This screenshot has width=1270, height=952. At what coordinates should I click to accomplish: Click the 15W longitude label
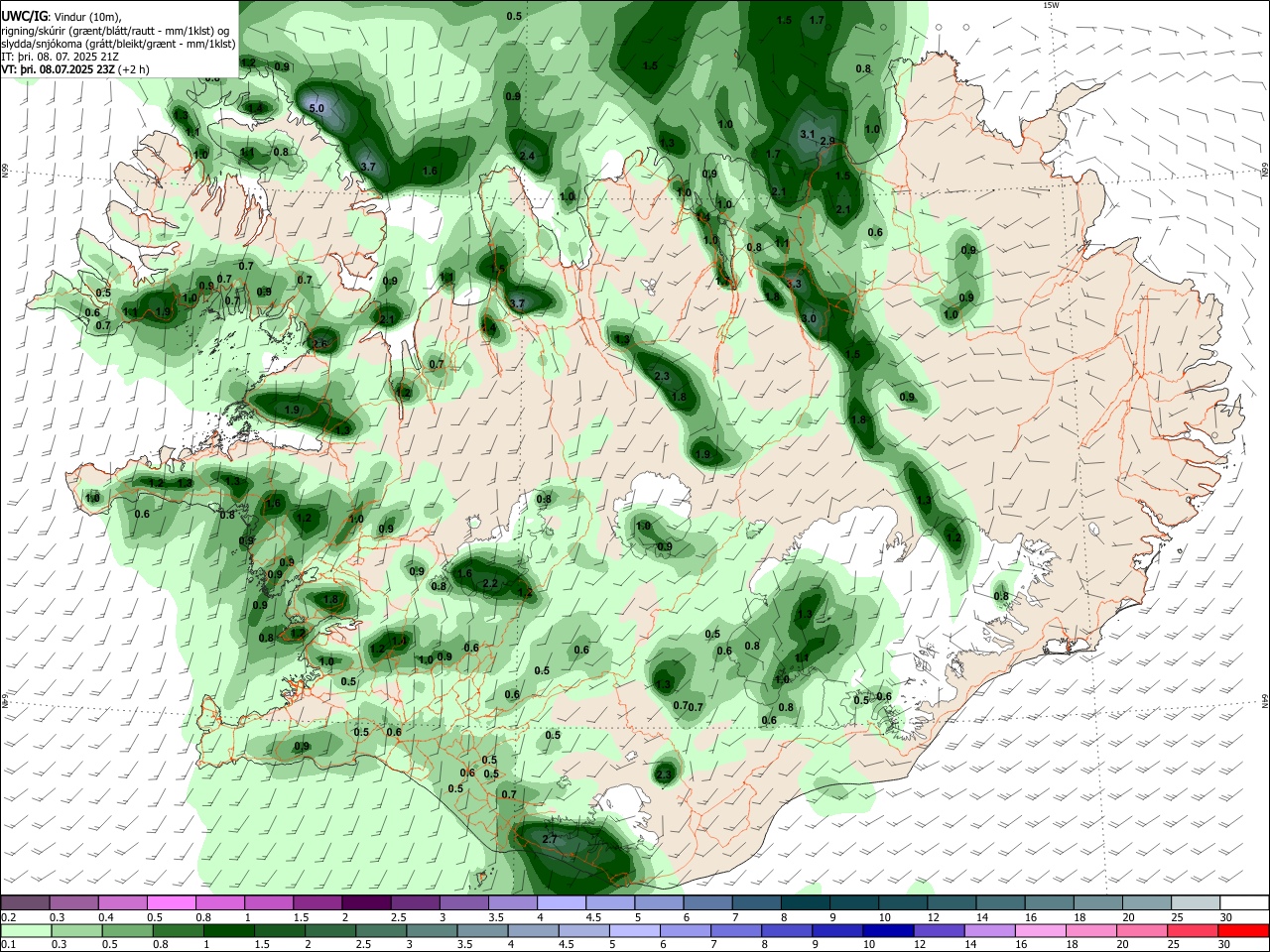pos(1051,5)
